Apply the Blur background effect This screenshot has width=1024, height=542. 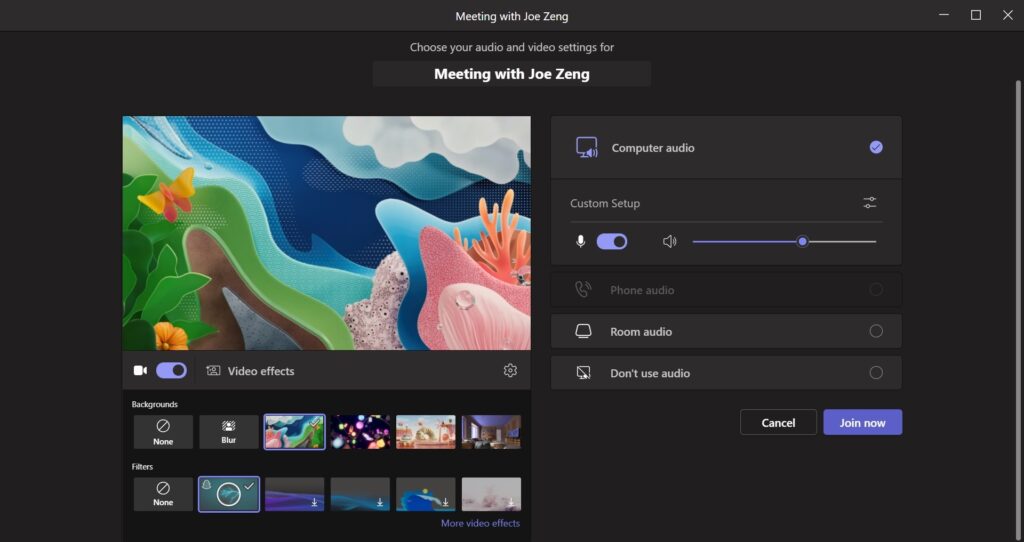tap(228, 432)
